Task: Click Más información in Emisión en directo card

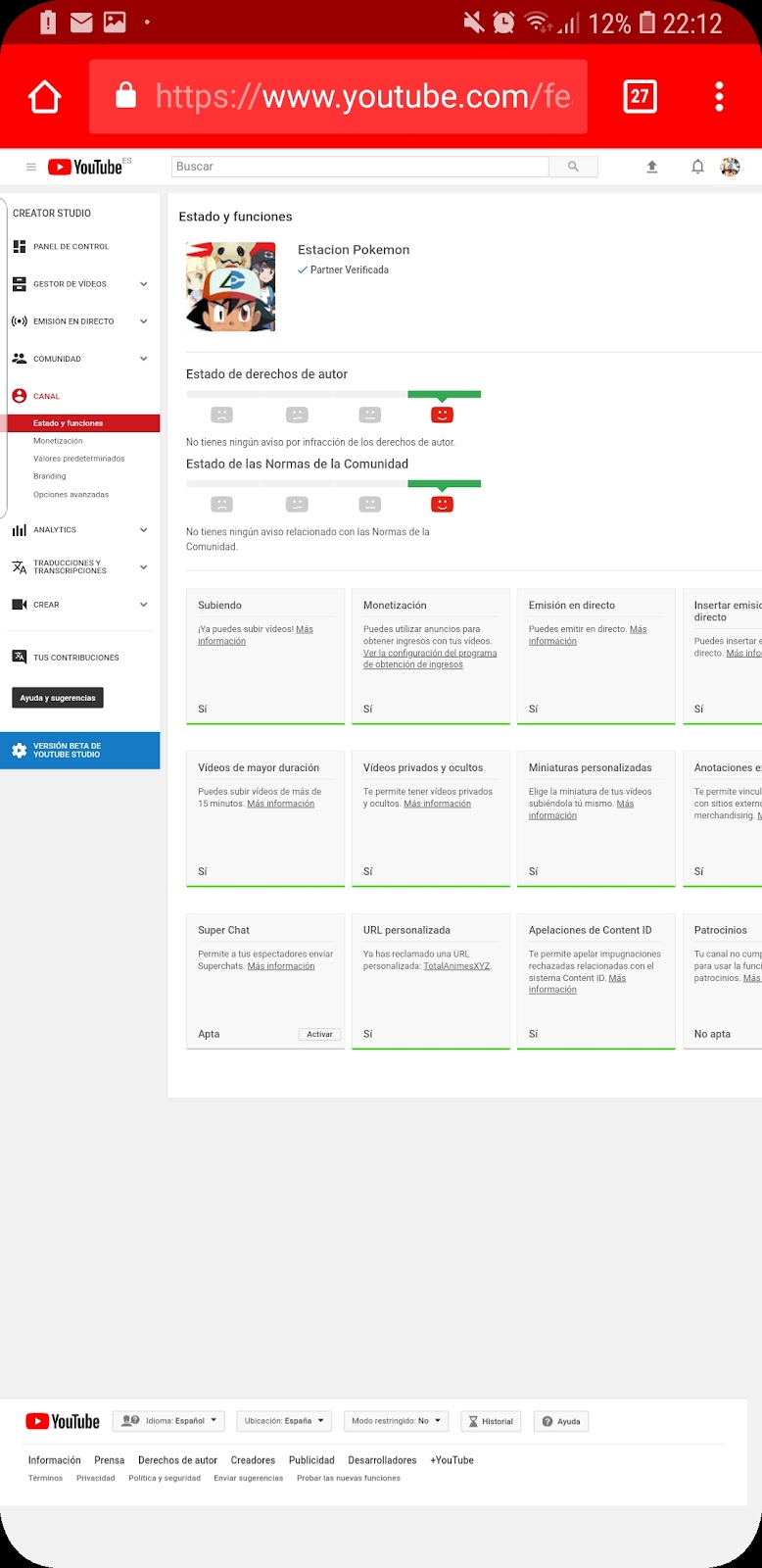Action: point(588,635)
